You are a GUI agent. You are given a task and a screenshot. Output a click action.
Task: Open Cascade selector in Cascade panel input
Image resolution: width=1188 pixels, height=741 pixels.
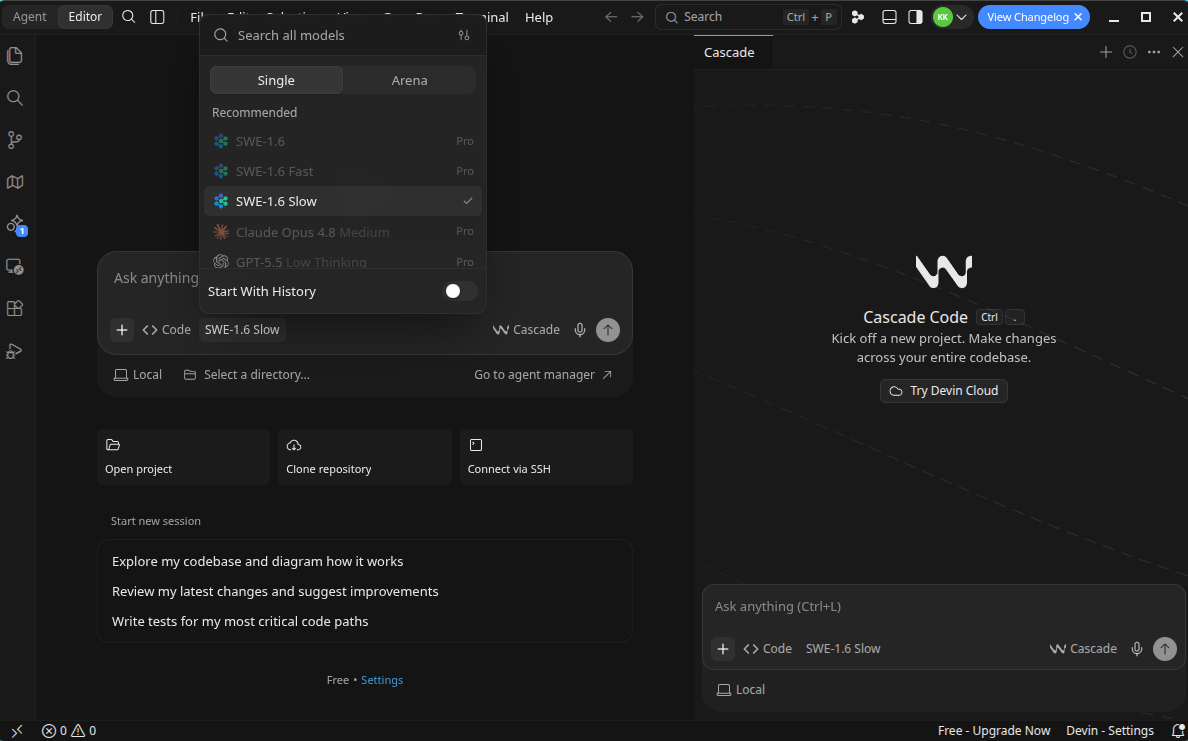pos(1083,649)
